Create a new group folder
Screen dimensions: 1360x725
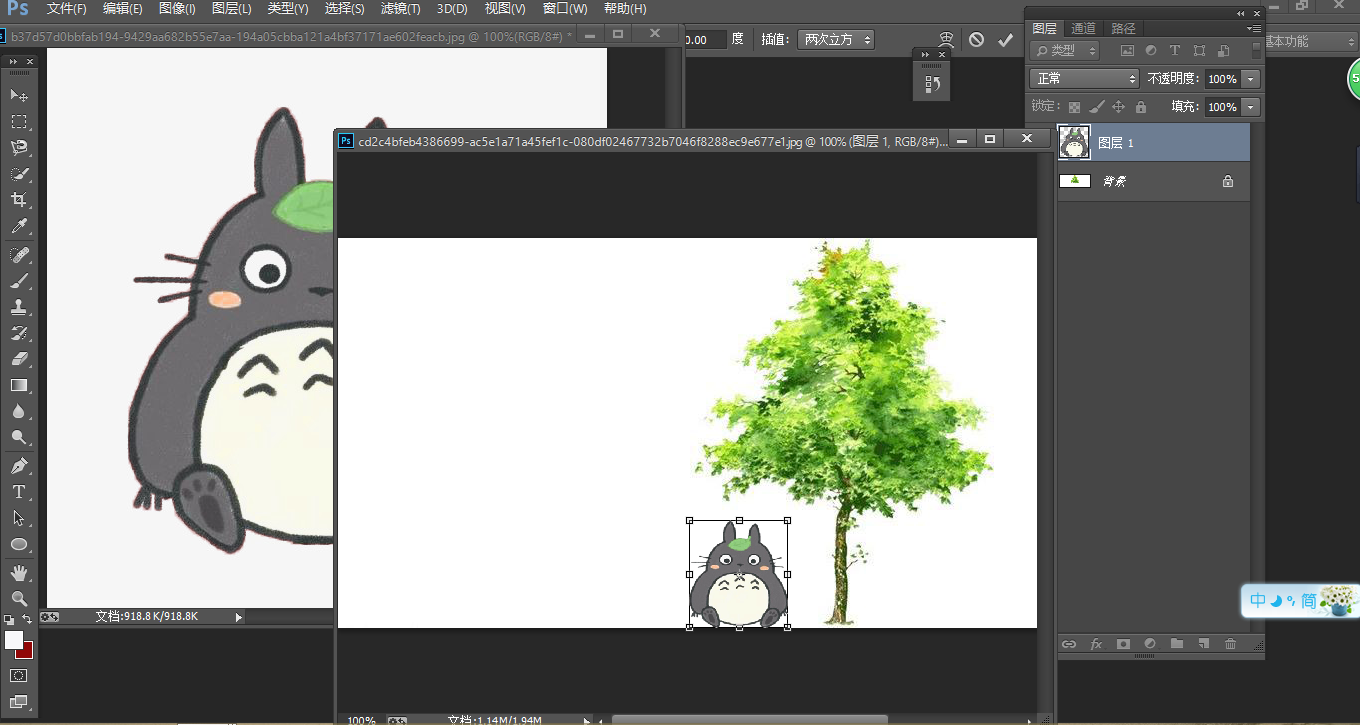pos(1177,644)
